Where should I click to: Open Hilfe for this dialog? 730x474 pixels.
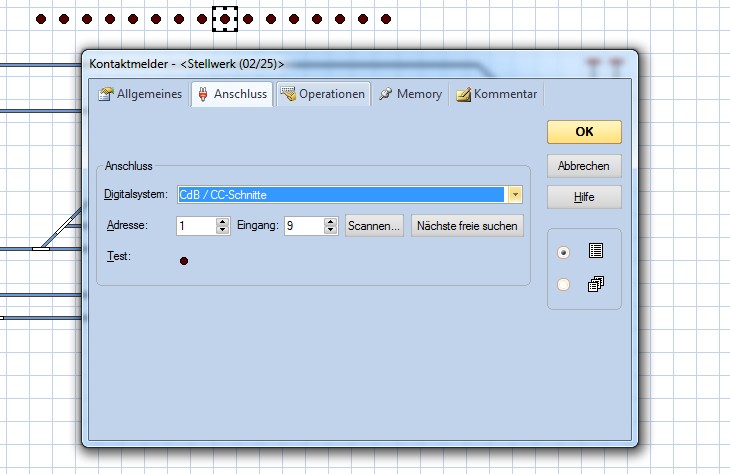(x=584, y=197)
